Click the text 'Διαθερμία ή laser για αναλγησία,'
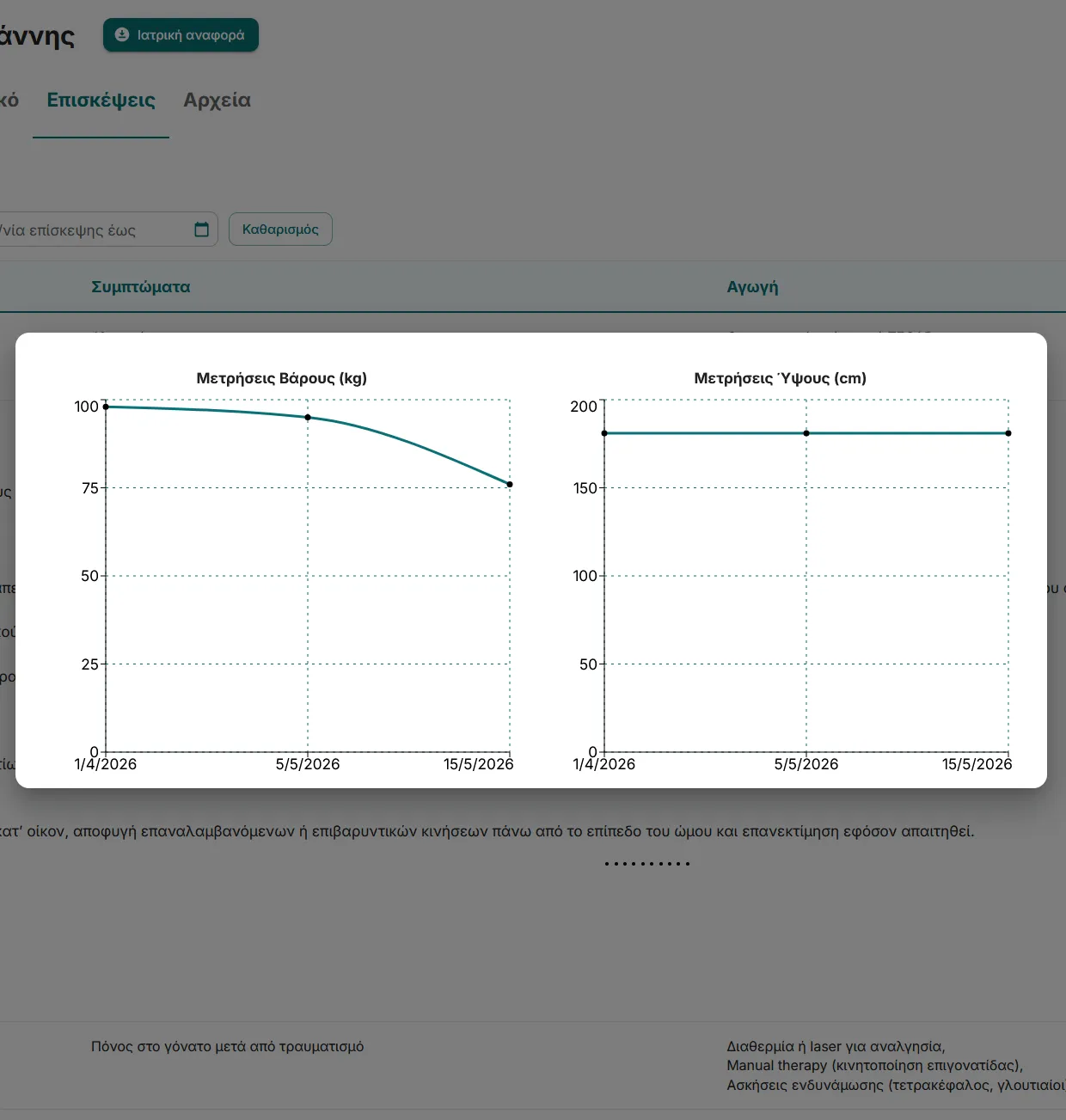The width and height of the screenshot is (1066, 1120). tap(836, 1047)
